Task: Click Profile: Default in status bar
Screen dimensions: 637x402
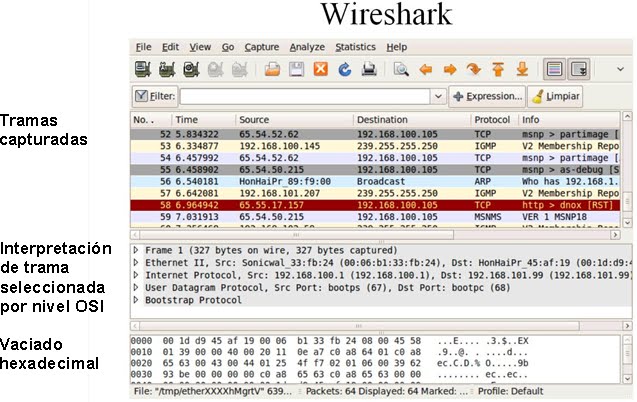Action: point(510,391)
